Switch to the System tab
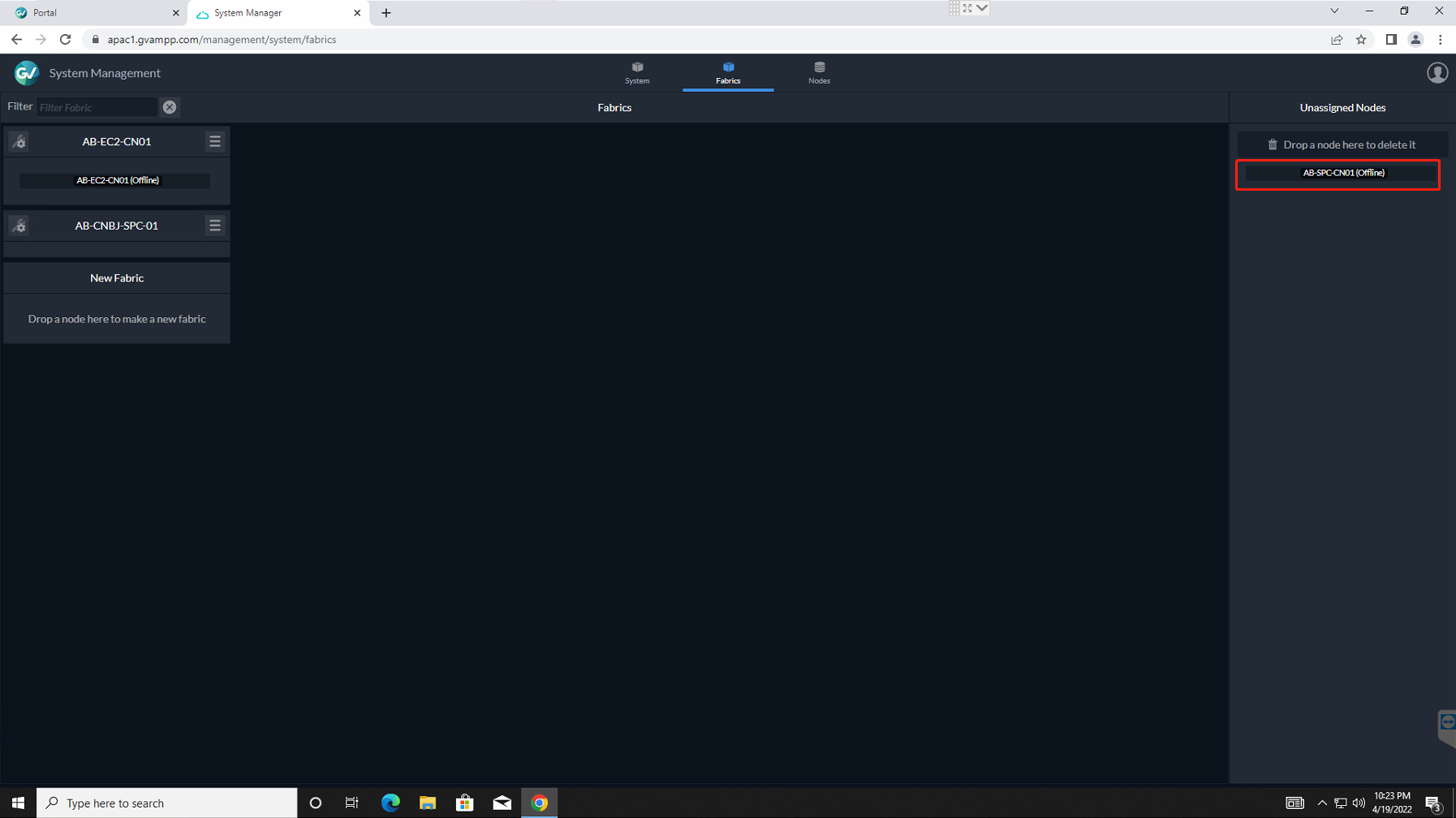 (637, 73)
